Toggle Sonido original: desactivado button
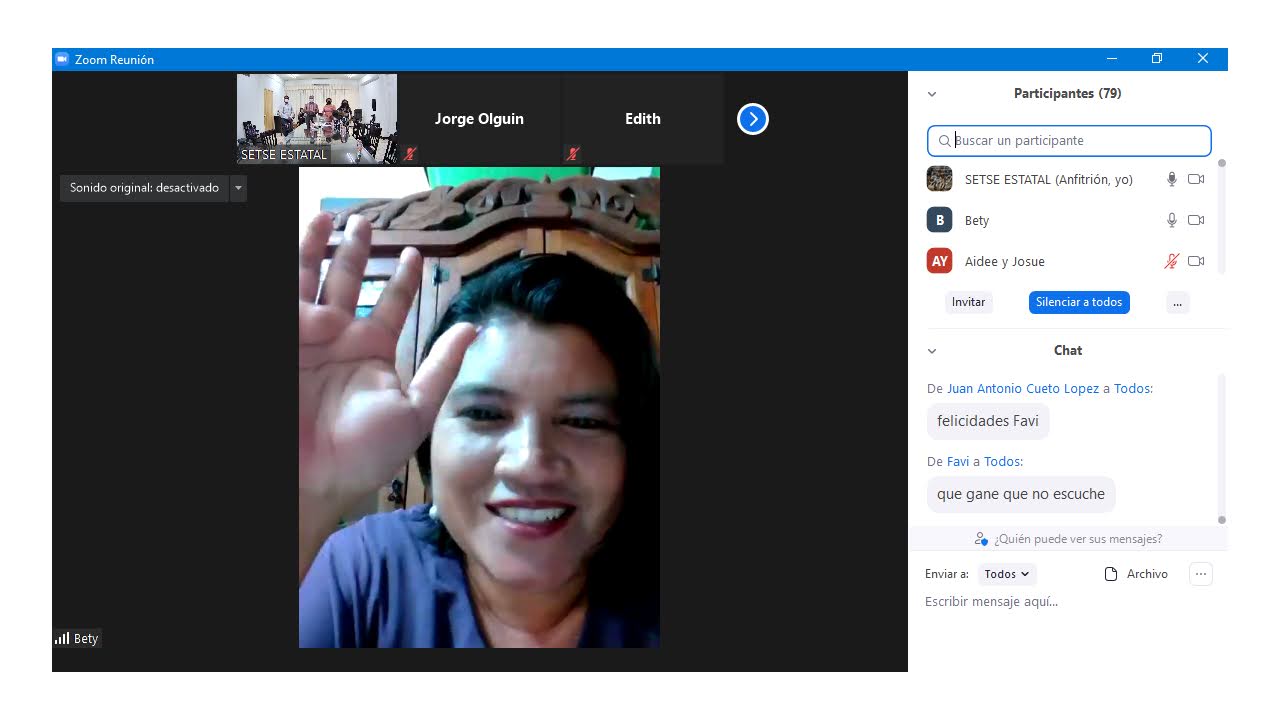 pyautogui.click(x=144, y=188)
